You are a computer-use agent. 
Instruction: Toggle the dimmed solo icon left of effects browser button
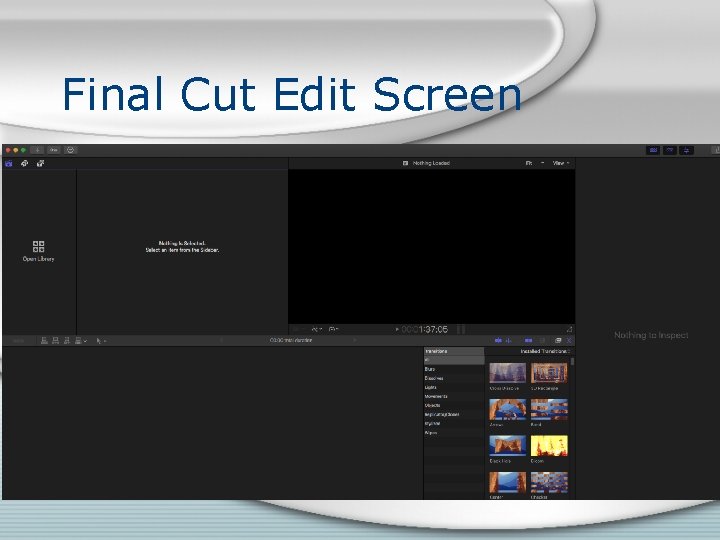click(542, 340)
